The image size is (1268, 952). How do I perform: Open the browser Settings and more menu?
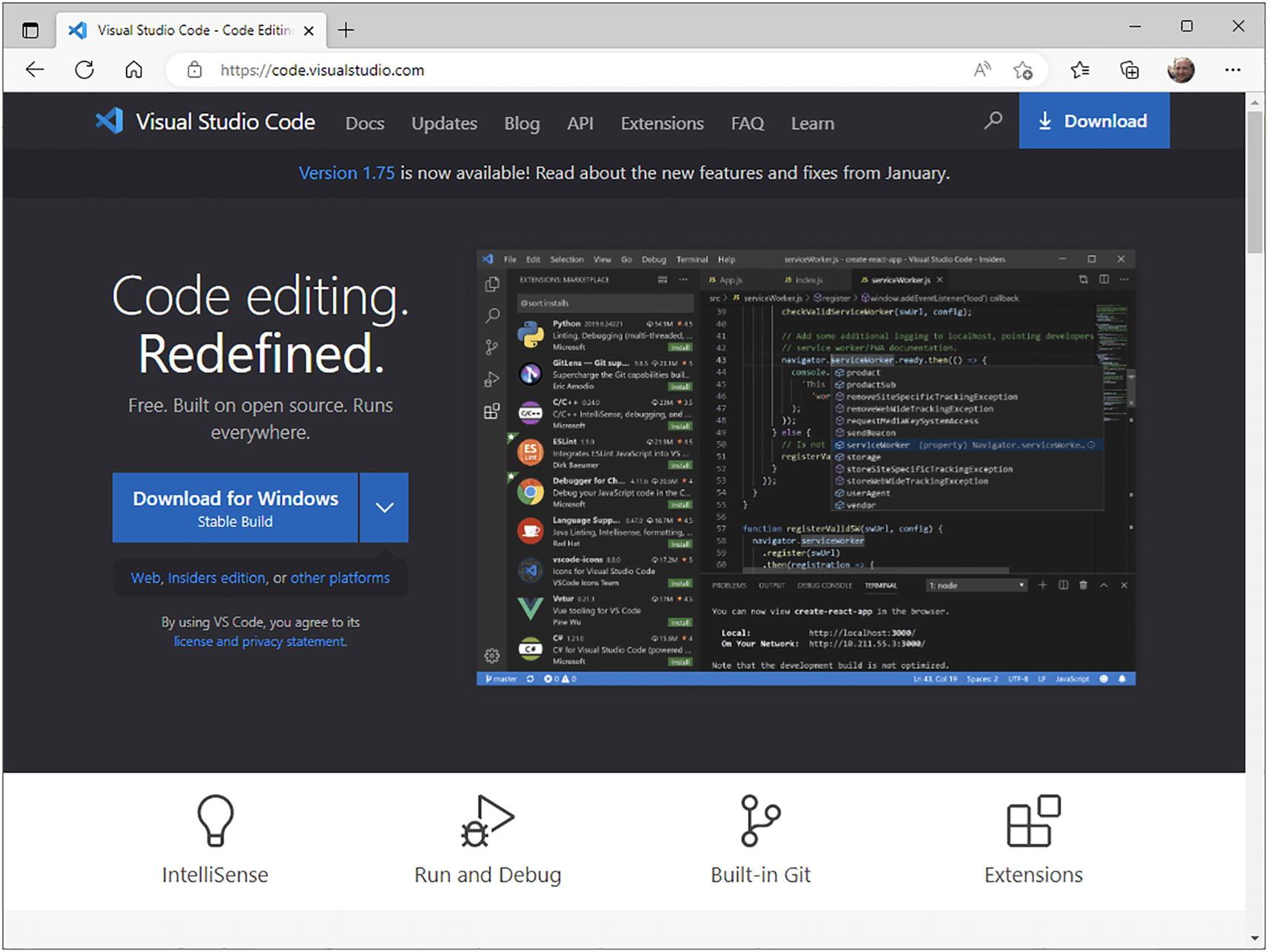point(1232,70)
